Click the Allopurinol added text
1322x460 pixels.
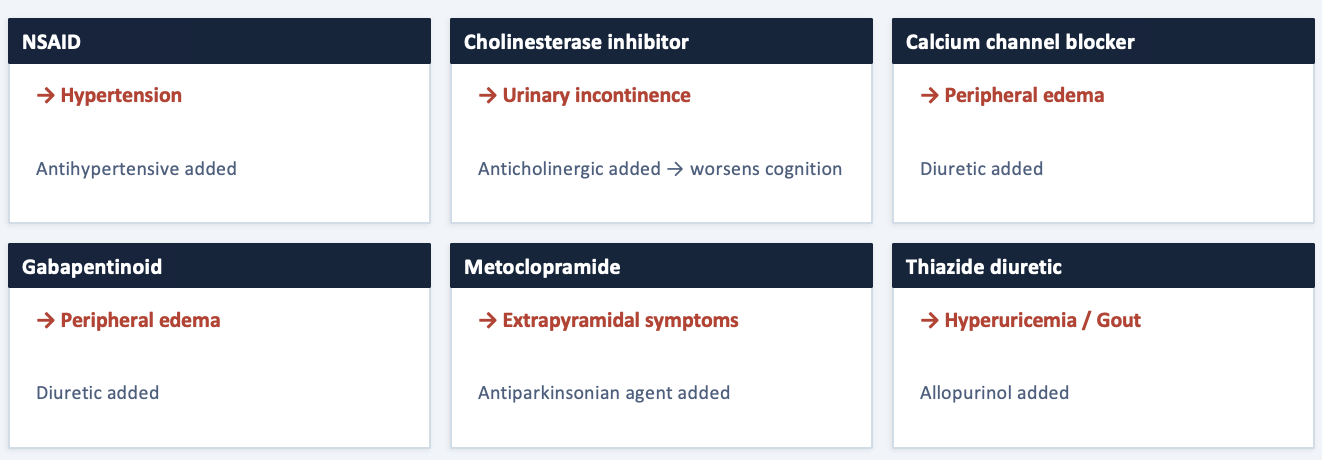click(x=994, y=393)
